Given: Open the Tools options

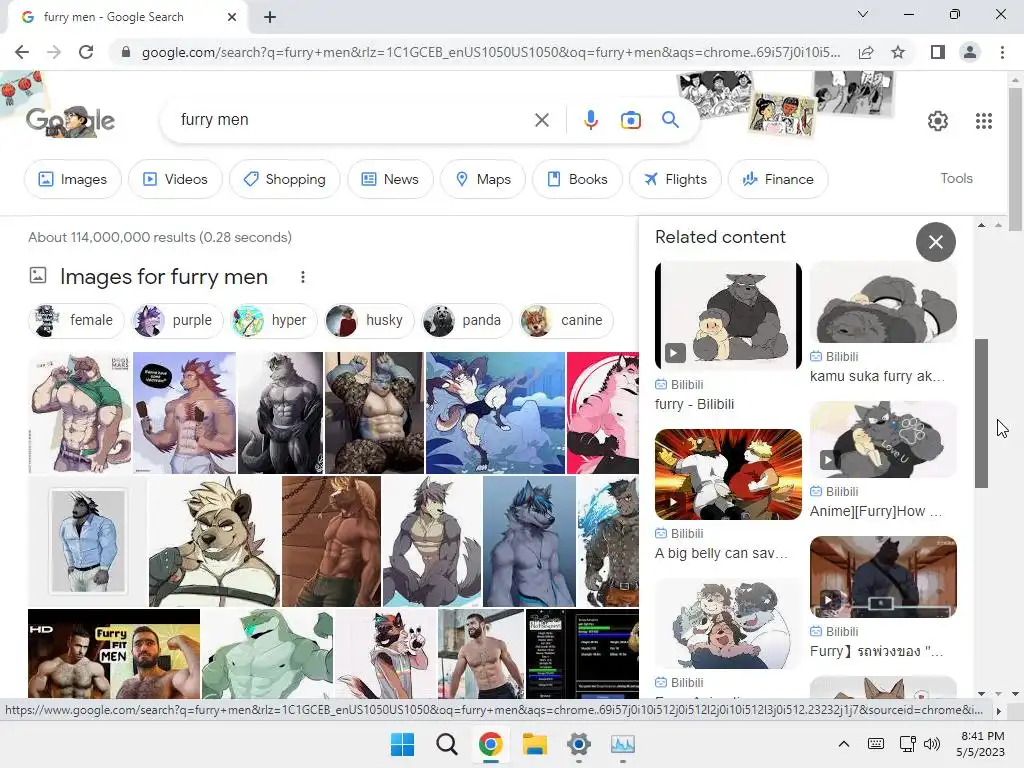Looking at the screenshot, I should pos(956,178).
